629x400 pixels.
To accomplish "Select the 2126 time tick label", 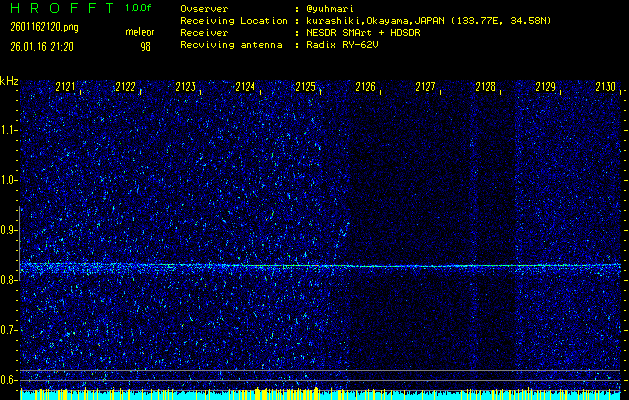I will [x=365, y=88].
